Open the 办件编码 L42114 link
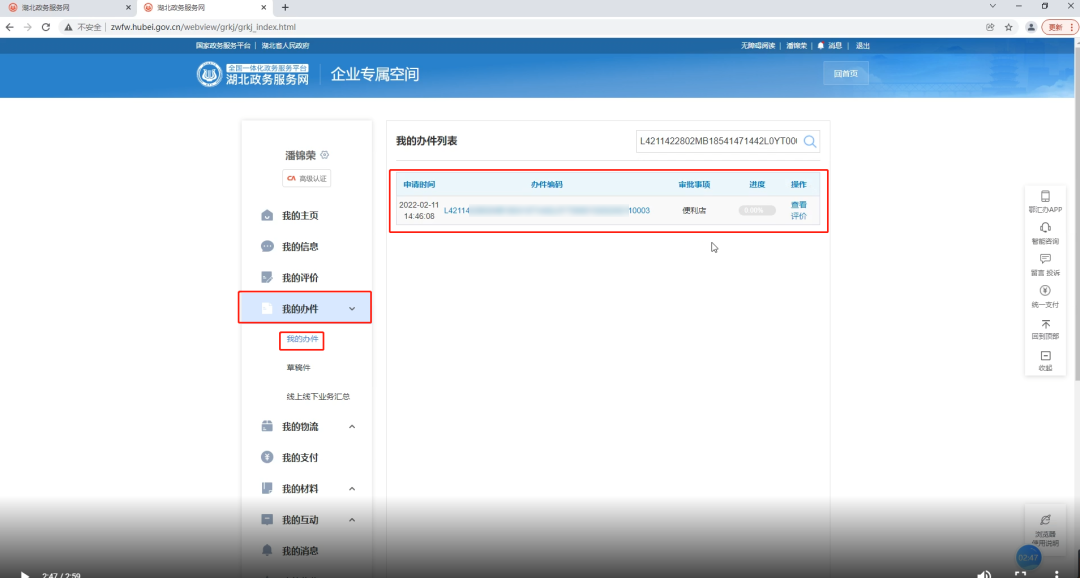The height and width of the screenshot is (578, 1080). (547, 211)
